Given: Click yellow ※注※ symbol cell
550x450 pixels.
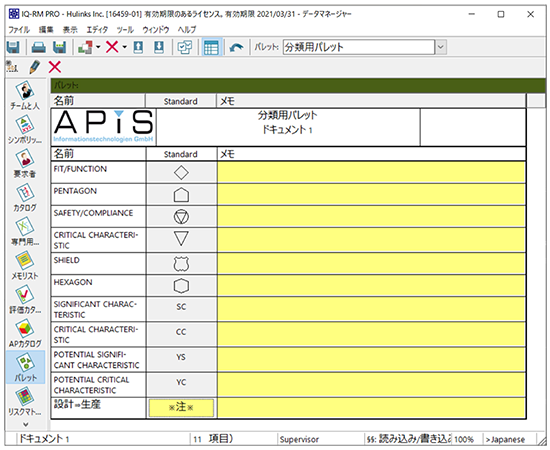Looking at the screenshot, I should click(x=181, y=408).
